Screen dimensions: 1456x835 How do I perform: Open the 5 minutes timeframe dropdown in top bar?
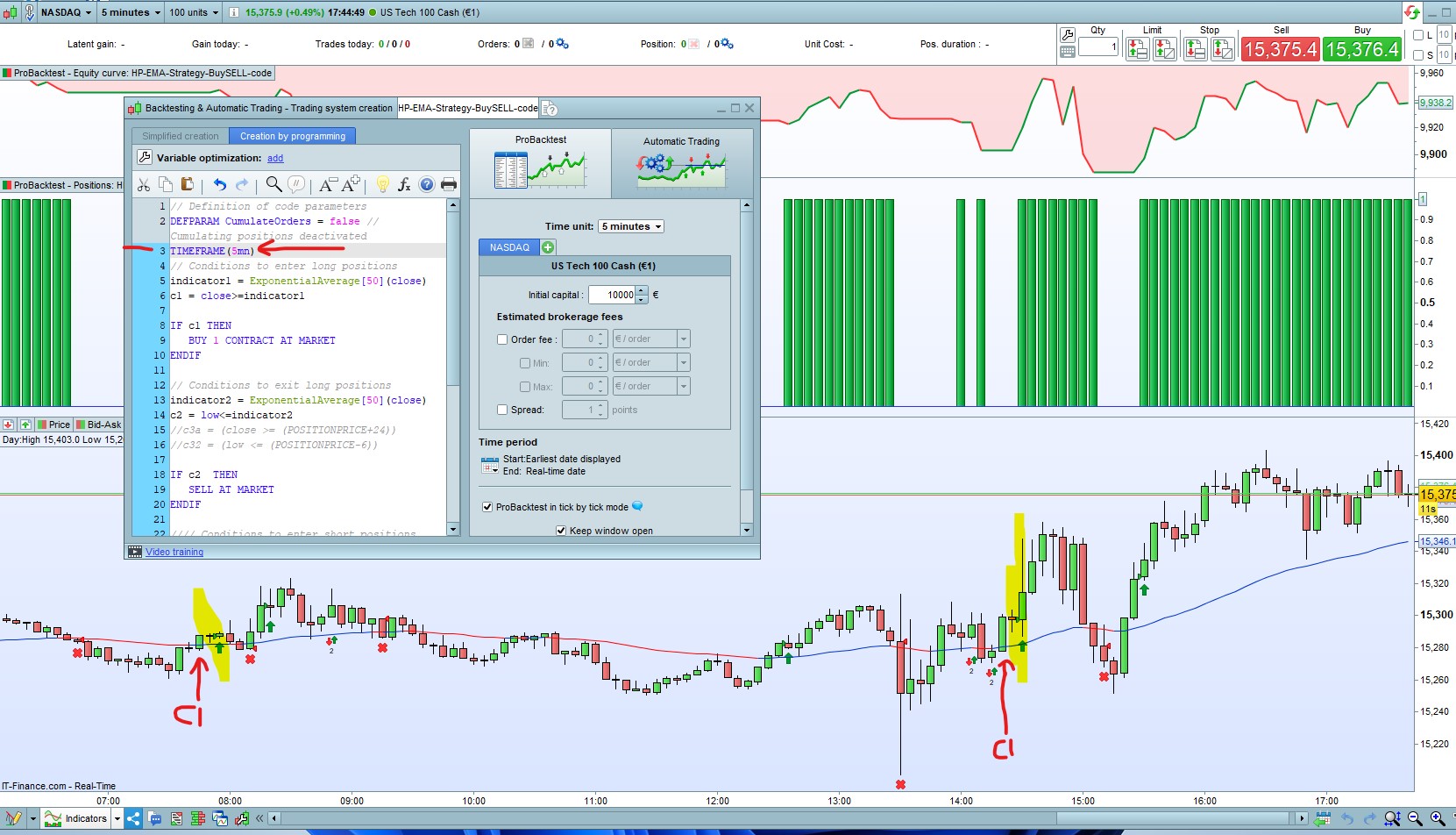[x=131, y=12]
